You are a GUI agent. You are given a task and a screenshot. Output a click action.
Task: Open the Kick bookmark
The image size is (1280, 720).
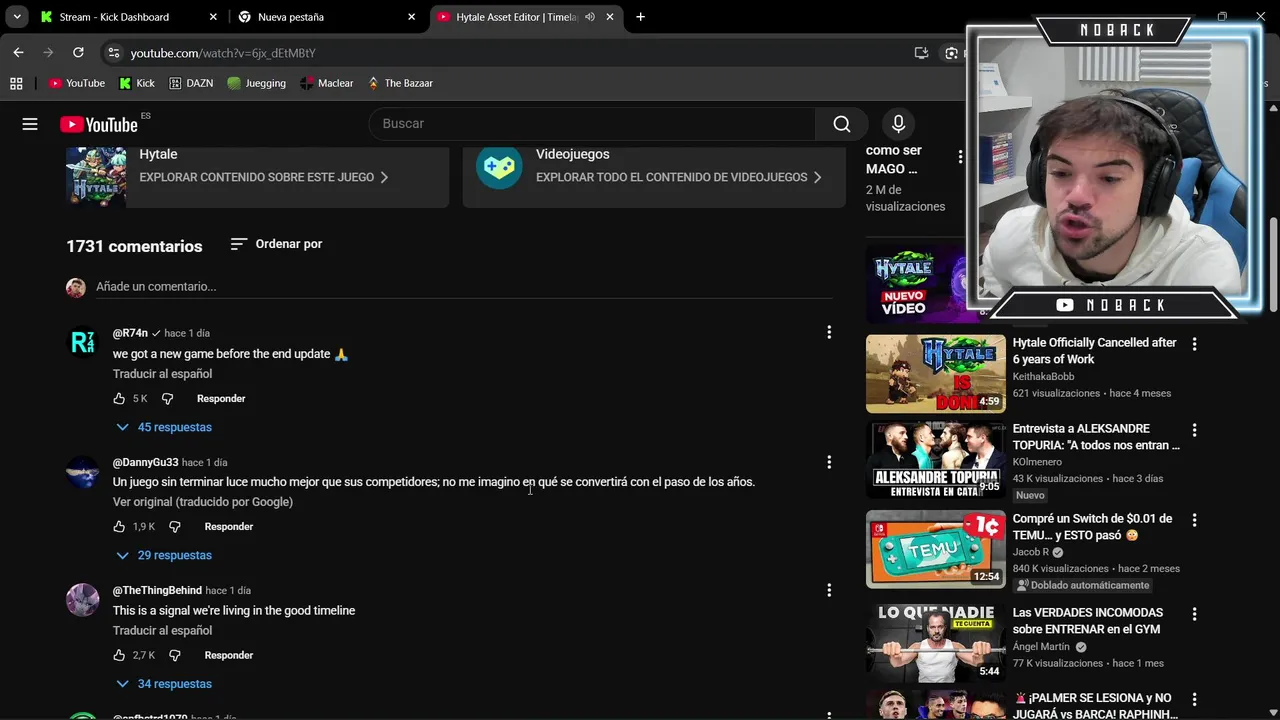137,83
